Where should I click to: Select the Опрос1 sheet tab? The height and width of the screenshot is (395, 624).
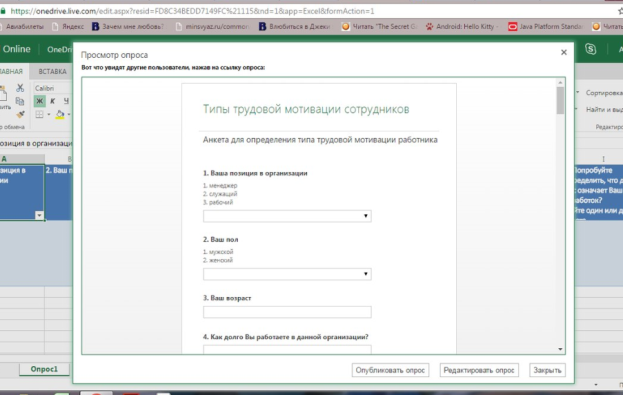tap(44, 369)
